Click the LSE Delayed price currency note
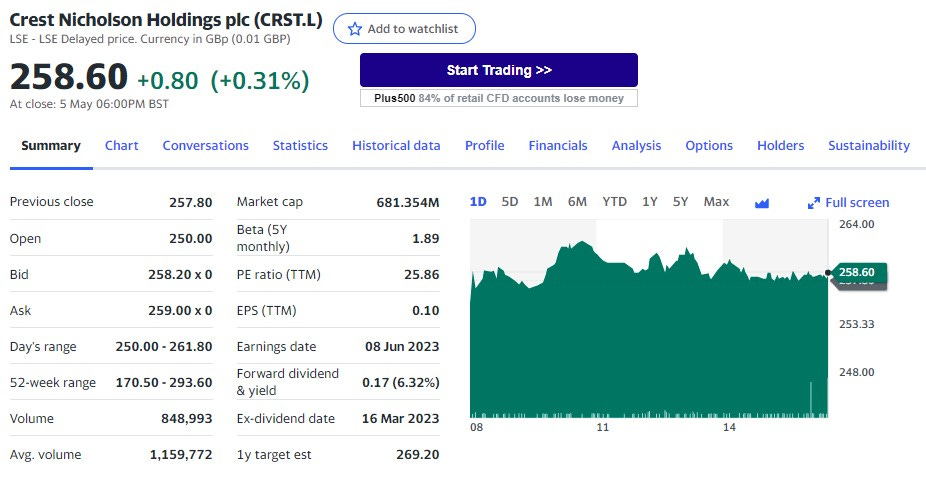Viewport: 926px width, 490px height. click(x=150, y=40)
